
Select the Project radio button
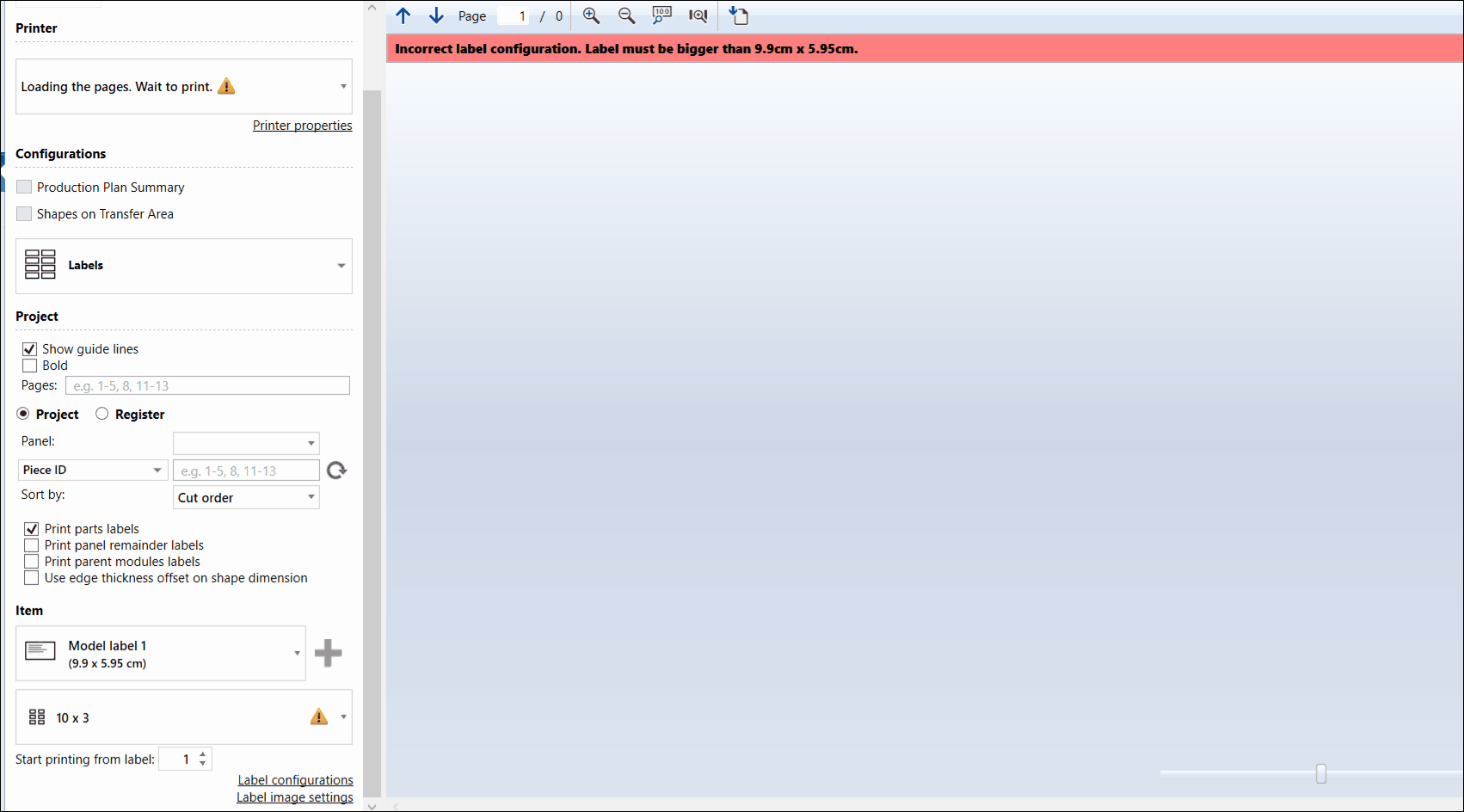click(23, 414)
